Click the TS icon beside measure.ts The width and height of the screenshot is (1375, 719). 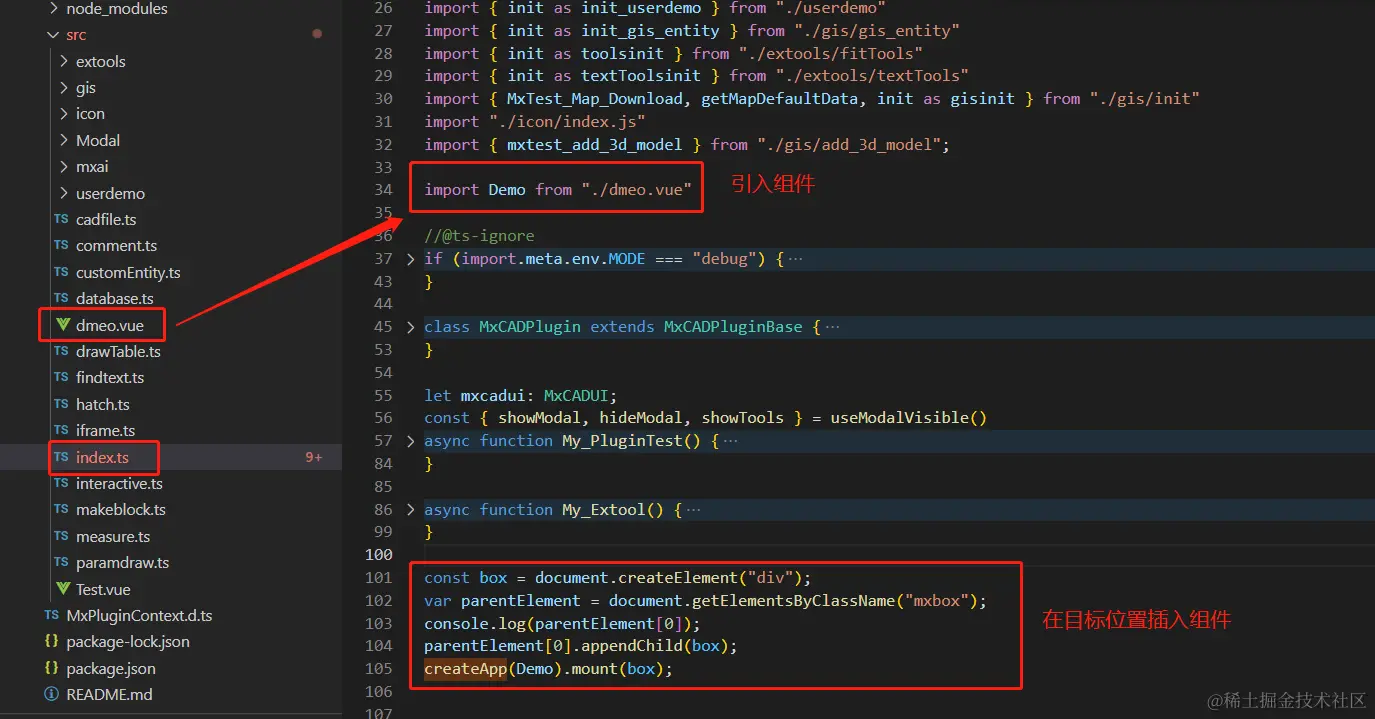point(62,537)
